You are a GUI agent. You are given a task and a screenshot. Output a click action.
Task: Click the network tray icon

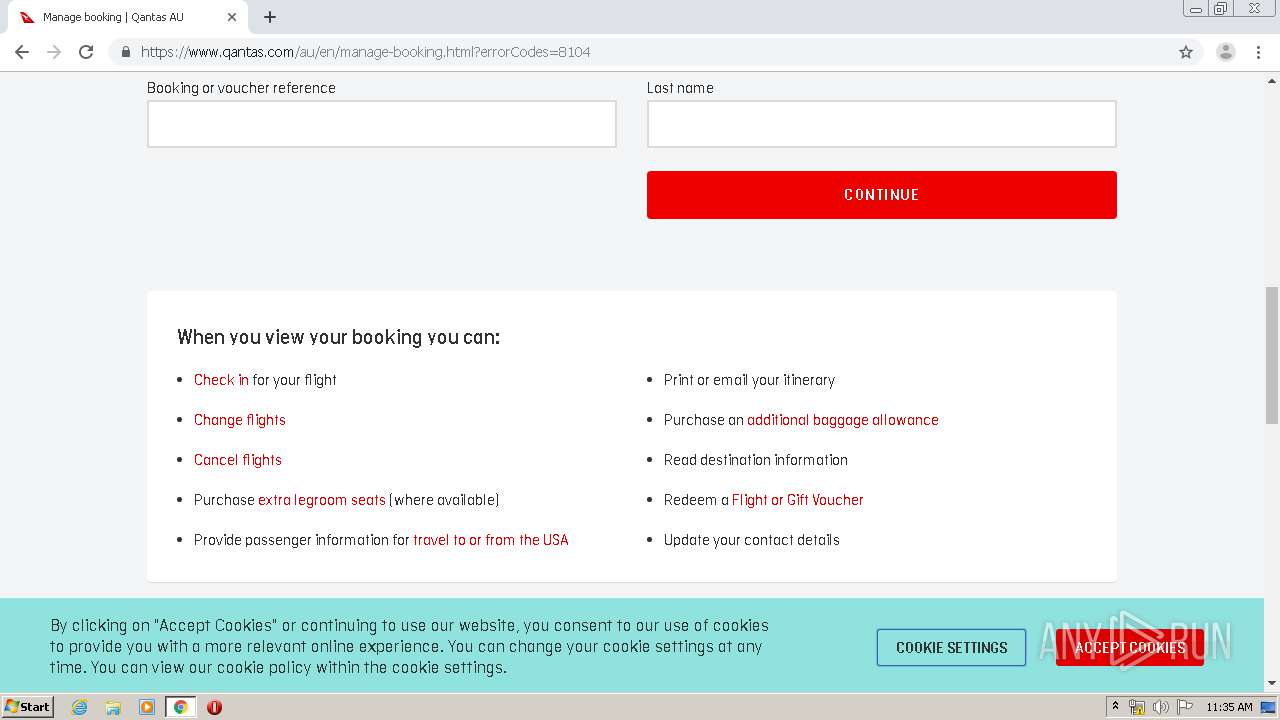[1137, 707]
